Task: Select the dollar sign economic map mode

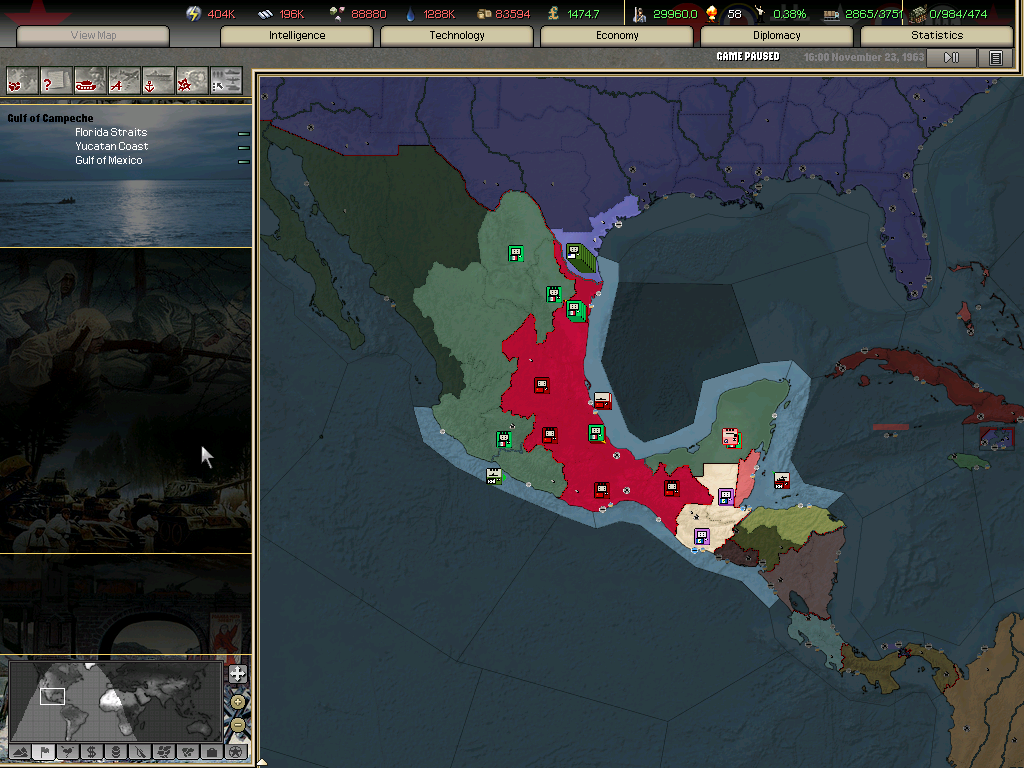Action: click(x=91, y=751)
